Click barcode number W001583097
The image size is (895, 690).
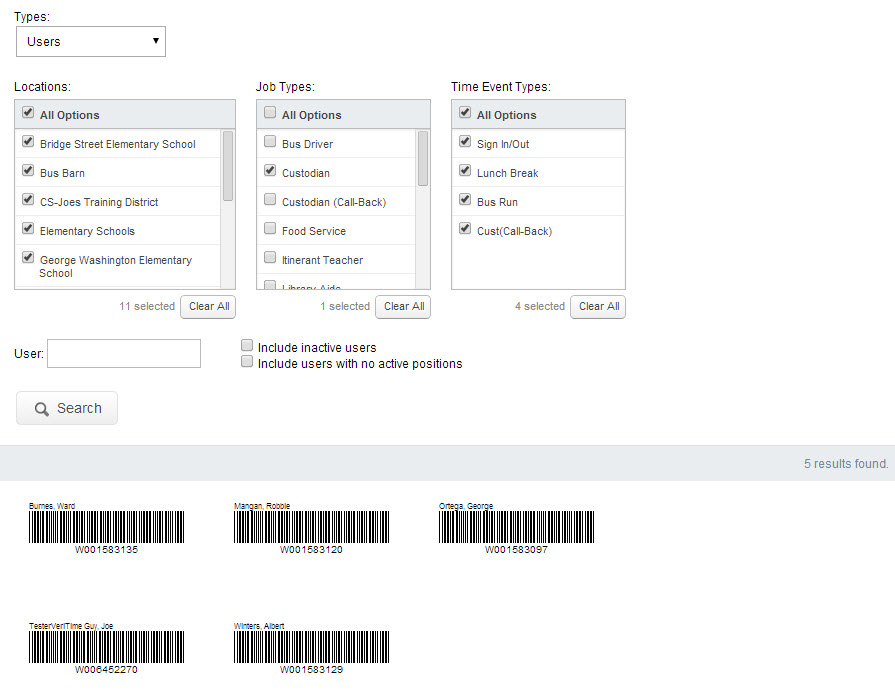click(x=517, y=550)
